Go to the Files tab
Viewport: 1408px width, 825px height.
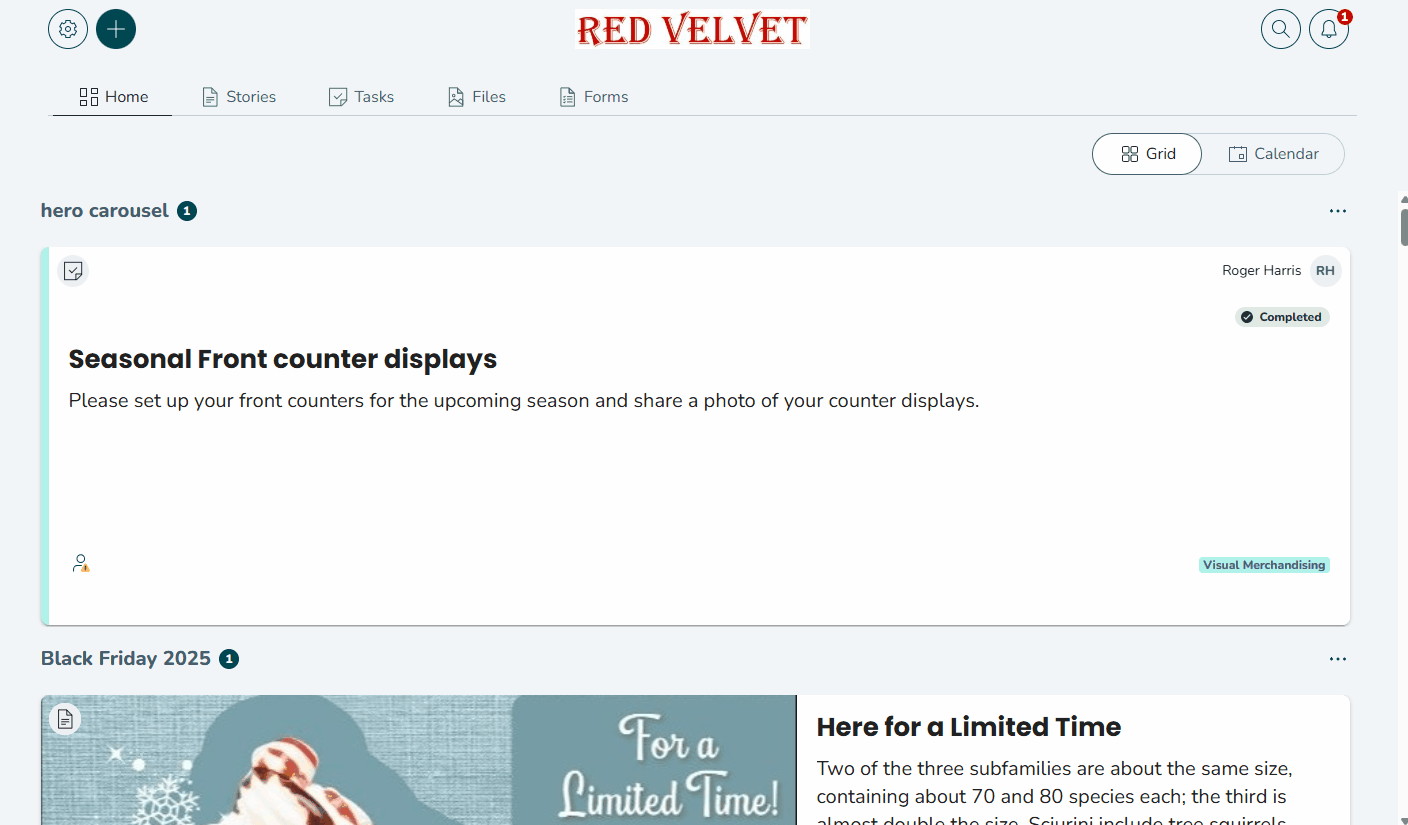point(477,97)
